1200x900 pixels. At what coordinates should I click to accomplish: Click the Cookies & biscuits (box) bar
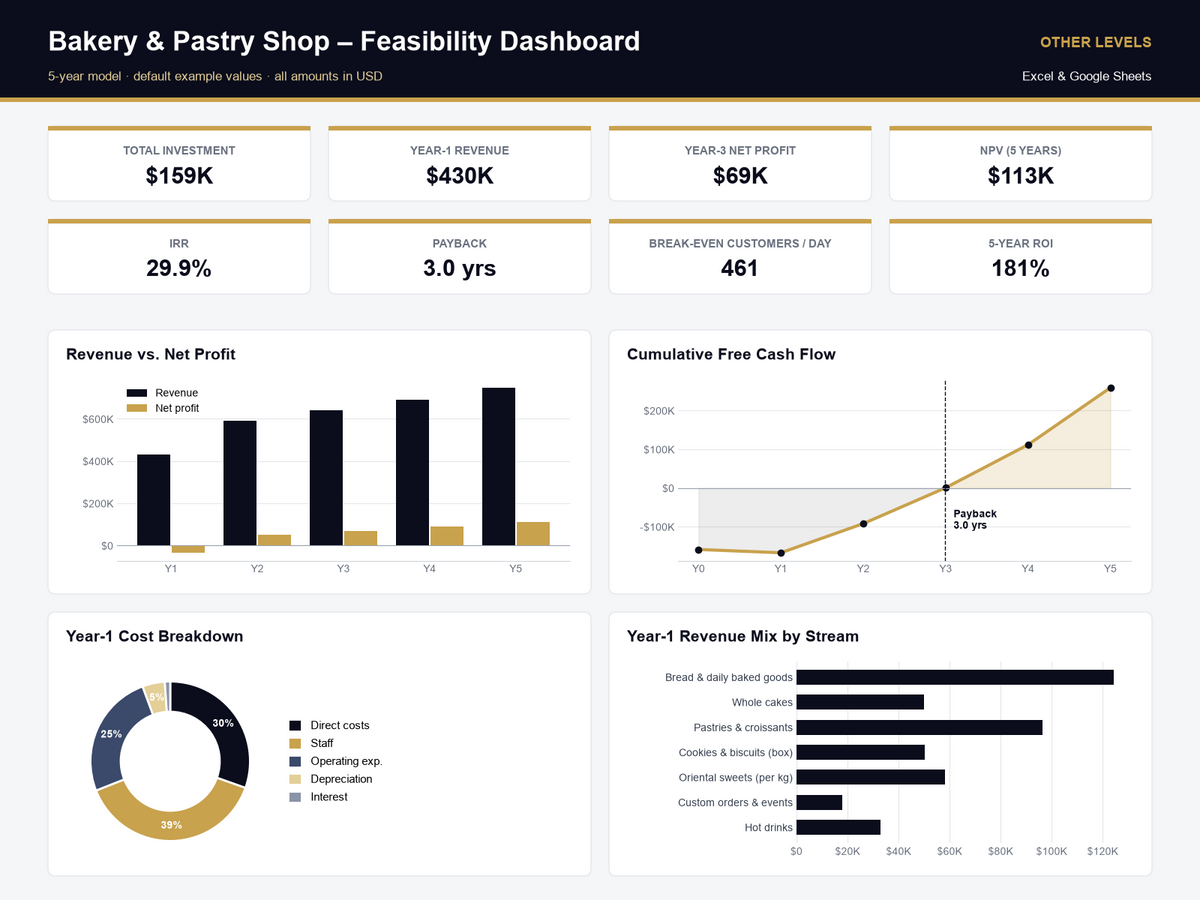pyautogui.click(x=861, y=752)
